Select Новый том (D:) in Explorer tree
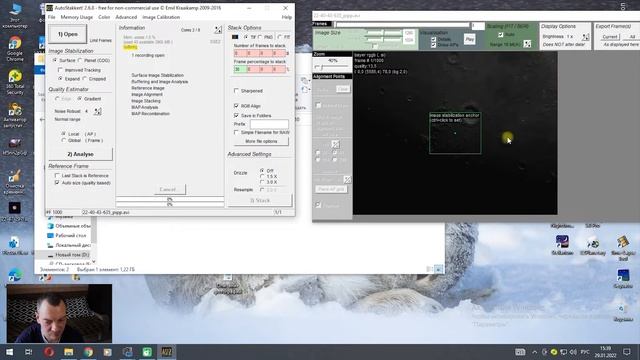640x360 pixels. [69, 255]
